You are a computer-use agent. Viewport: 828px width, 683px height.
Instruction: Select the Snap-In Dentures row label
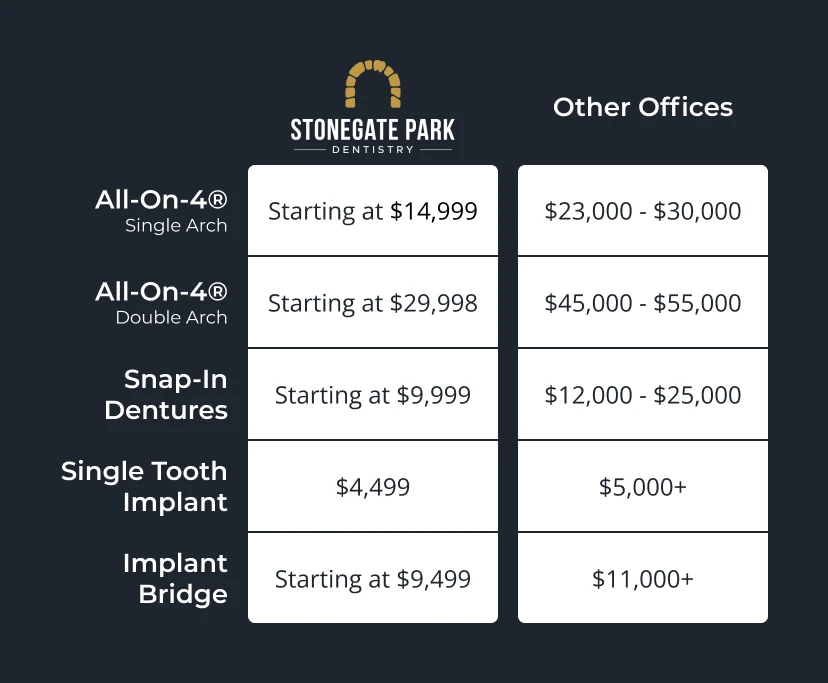tap(166, 395)
